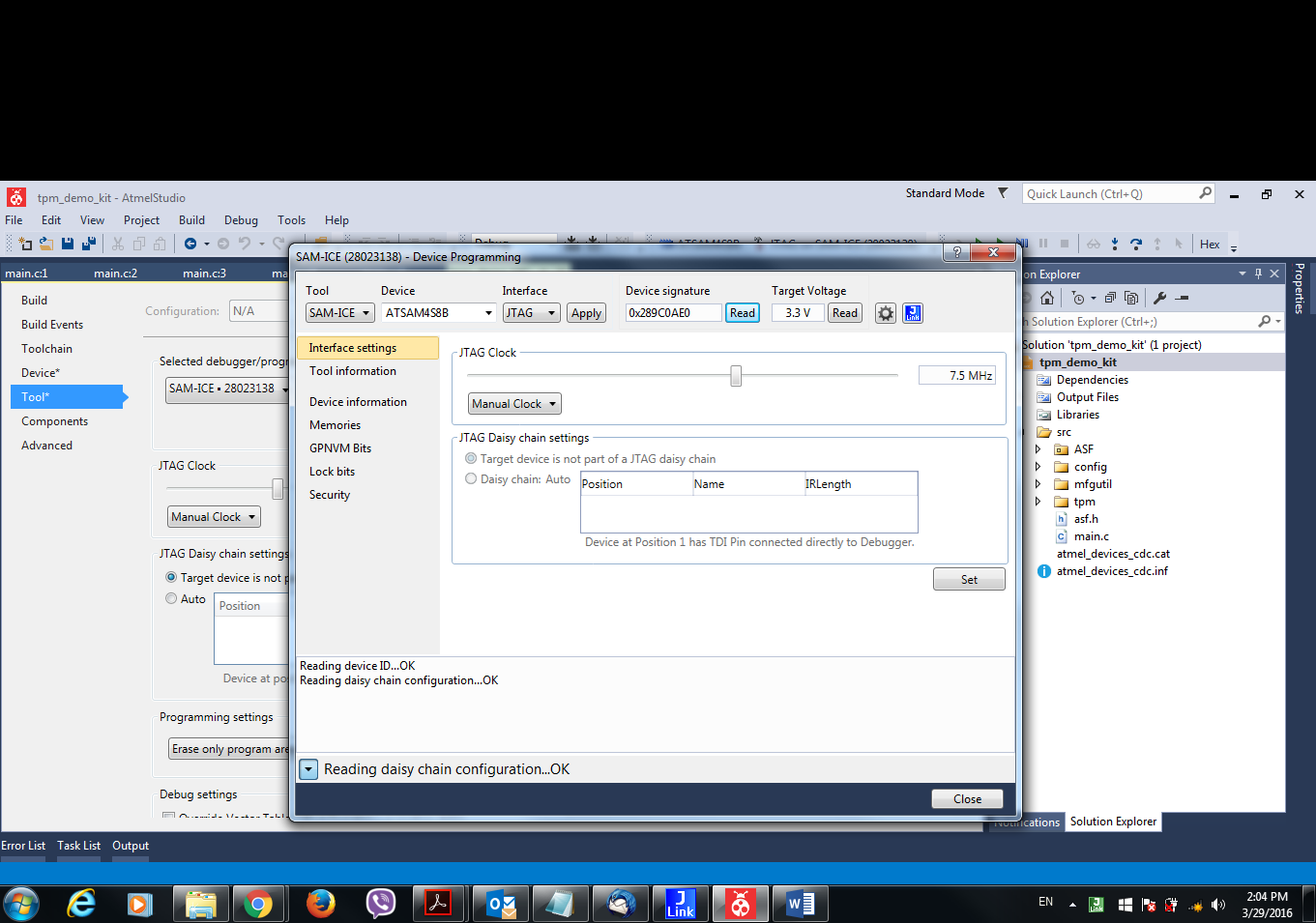Open the Interface dropdown showing JTAG

click(x=531, y=313)
